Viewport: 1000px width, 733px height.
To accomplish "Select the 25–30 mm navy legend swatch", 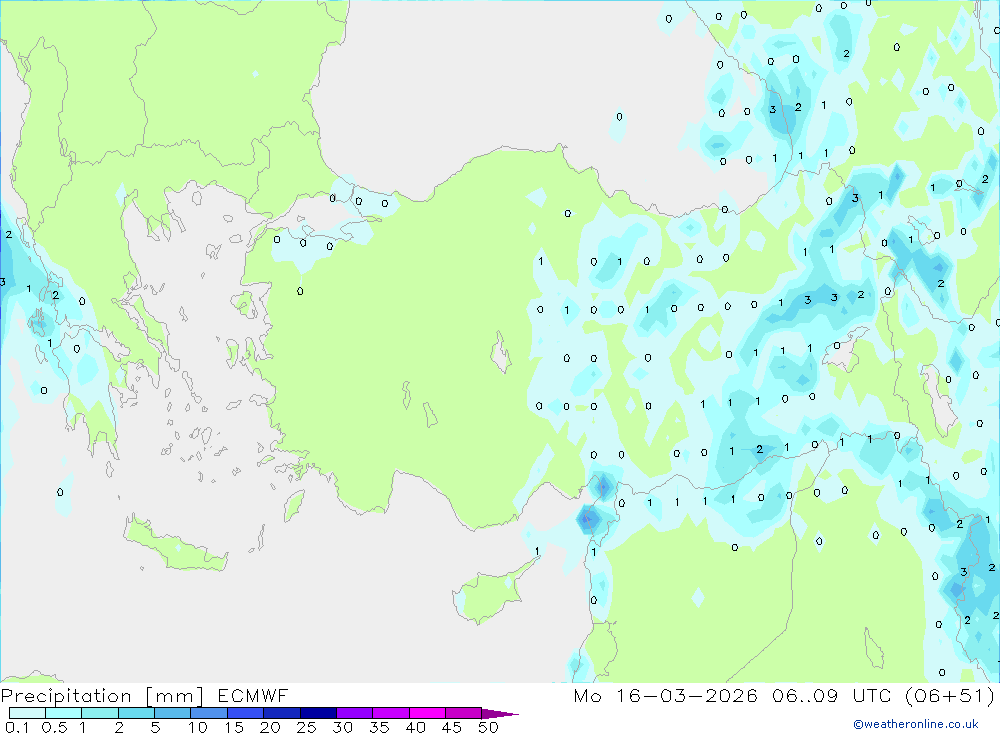I will click(x=318, y=713).
